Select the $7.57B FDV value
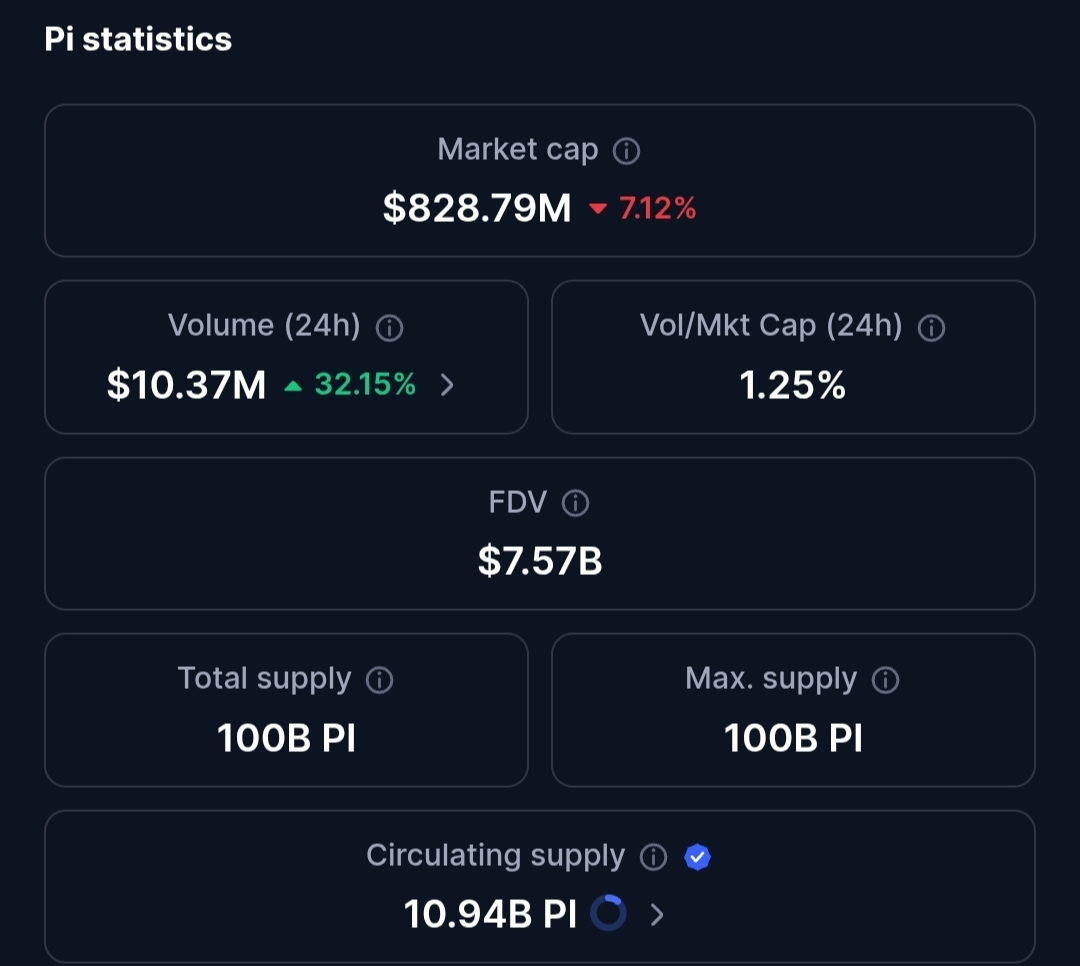This screenshot has width=1080, height=966. coord(540,560)
